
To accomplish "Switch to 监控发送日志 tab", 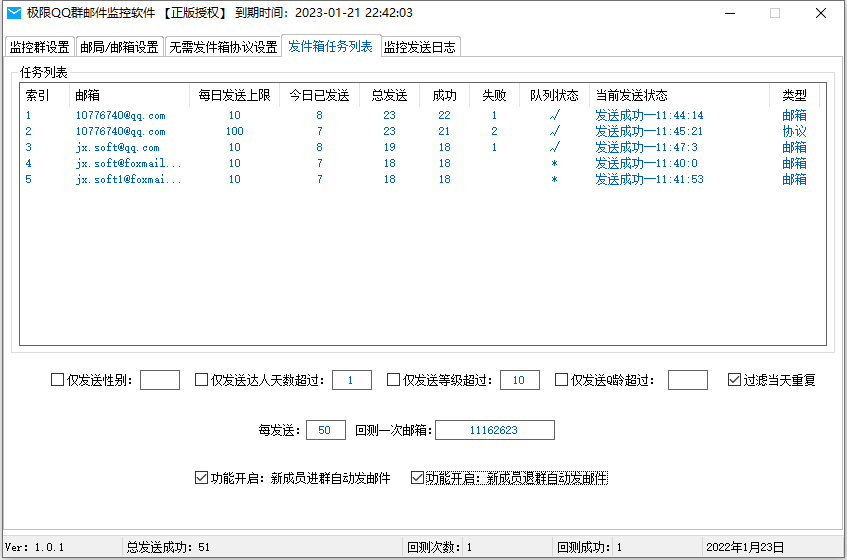I will pyautogui.click(x=420, y=47).
